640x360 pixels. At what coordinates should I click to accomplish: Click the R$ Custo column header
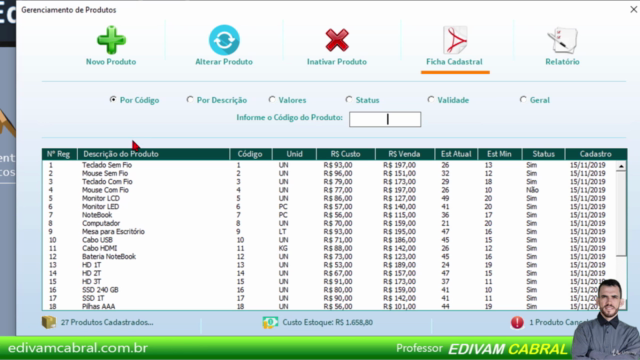pyautogui.click(x=345, y=154)
